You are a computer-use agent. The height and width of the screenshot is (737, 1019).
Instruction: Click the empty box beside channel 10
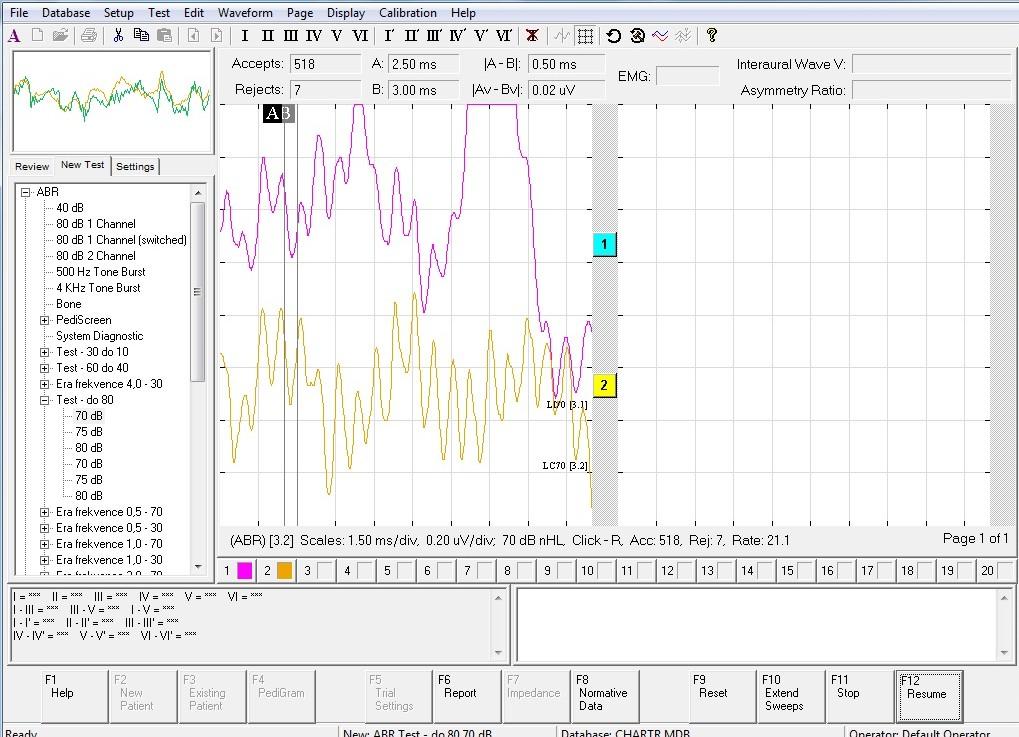pyautogui.click(x=605, y=571)
